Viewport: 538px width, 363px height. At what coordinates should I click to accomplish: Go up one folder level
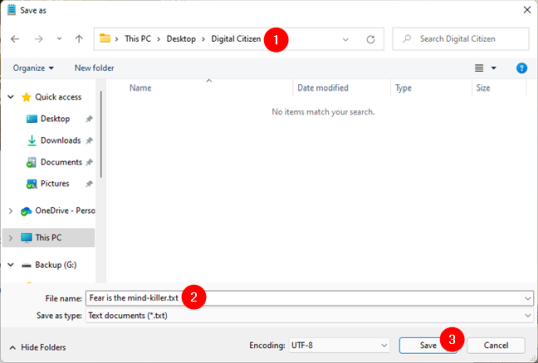(79, 39)
